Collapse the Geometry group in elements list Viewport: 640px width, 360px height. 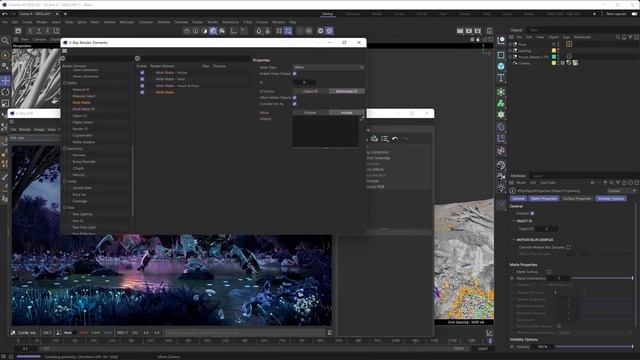65,149
